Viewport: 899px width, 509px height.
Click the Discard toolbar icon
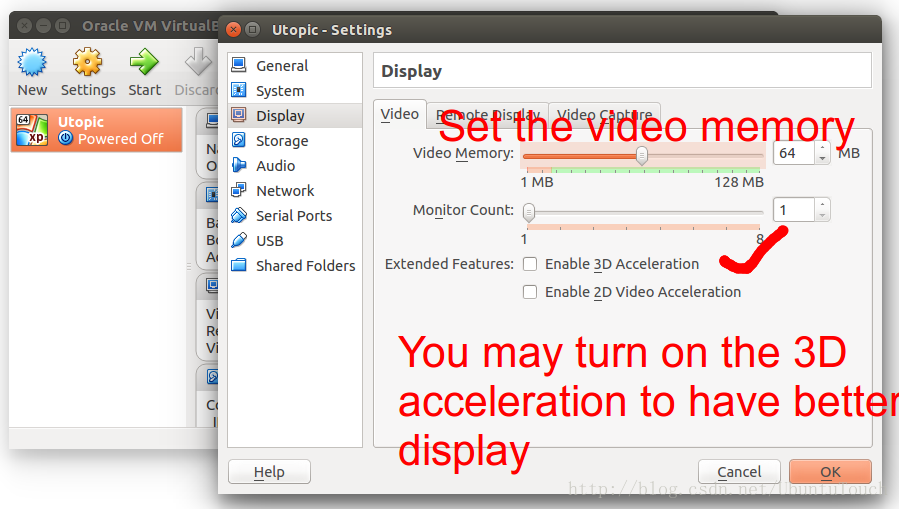pos(198,62)
